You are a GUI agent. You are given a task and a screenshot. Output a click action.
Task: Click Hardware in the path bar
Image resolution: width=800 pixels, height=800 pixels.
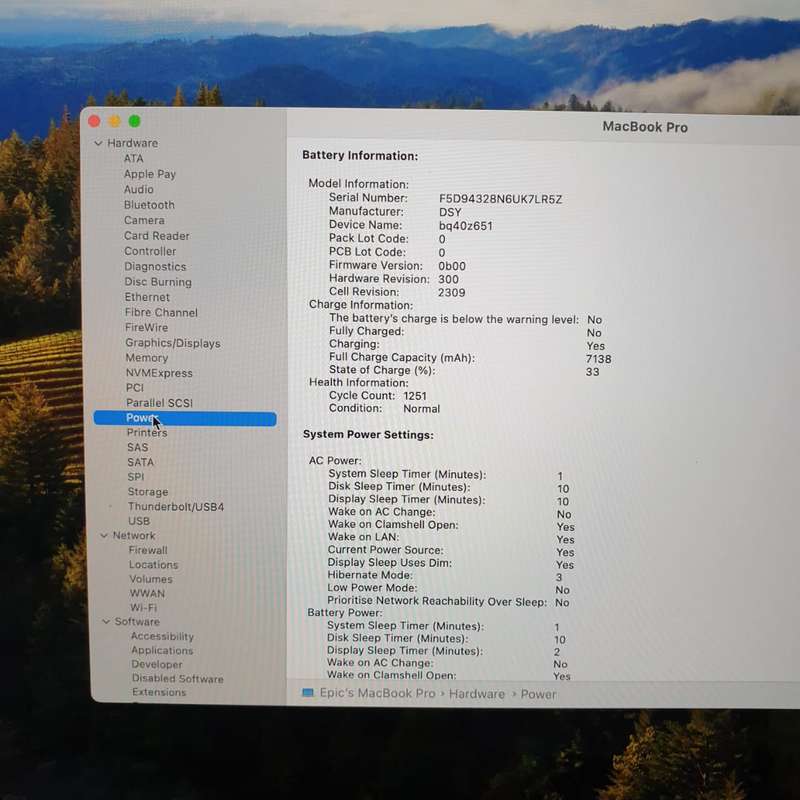(477, 694)
